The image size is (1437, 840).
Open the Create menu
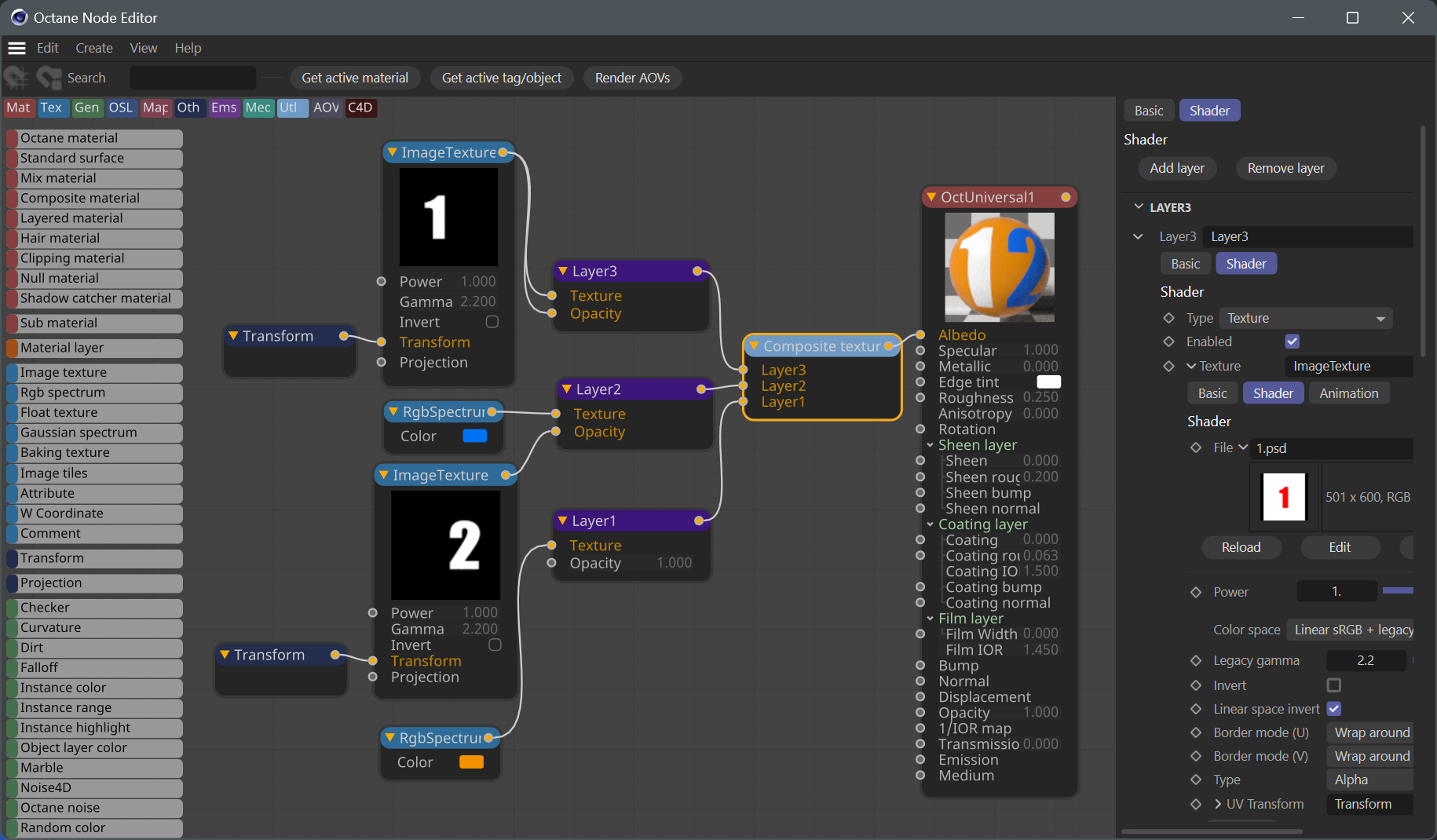tap(93, 48)
